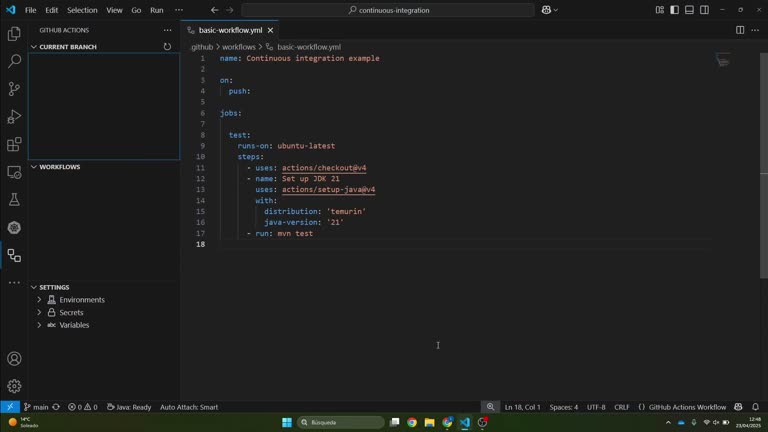Open the Manage gear icon
This screenshot has width=768, height=432.
coord(14,386)
